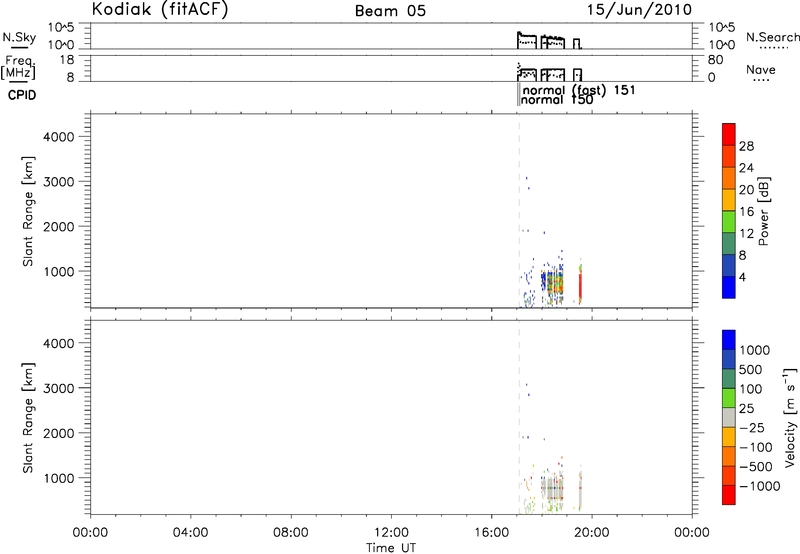This screenshot has height=554, width=800.
Task: Click the '4' label on Power color bar
Action: click(743, 278)
